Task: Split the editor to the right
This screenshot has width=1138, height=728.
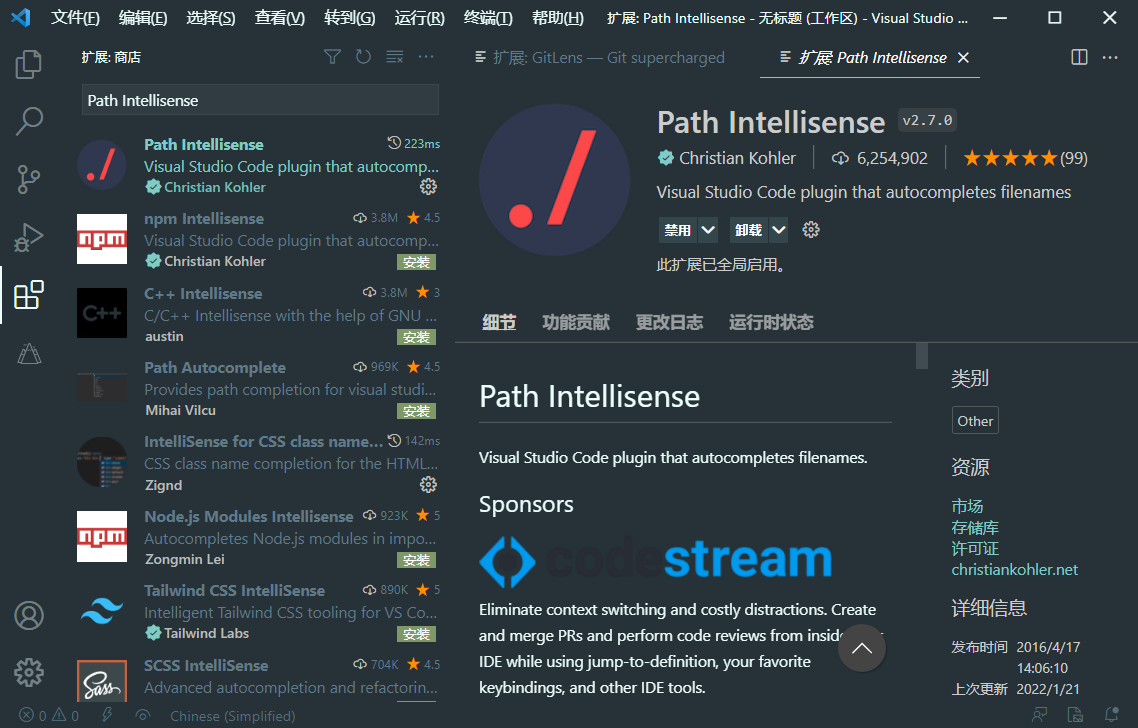Action: pyautogui.click(x=1079, y=57)
